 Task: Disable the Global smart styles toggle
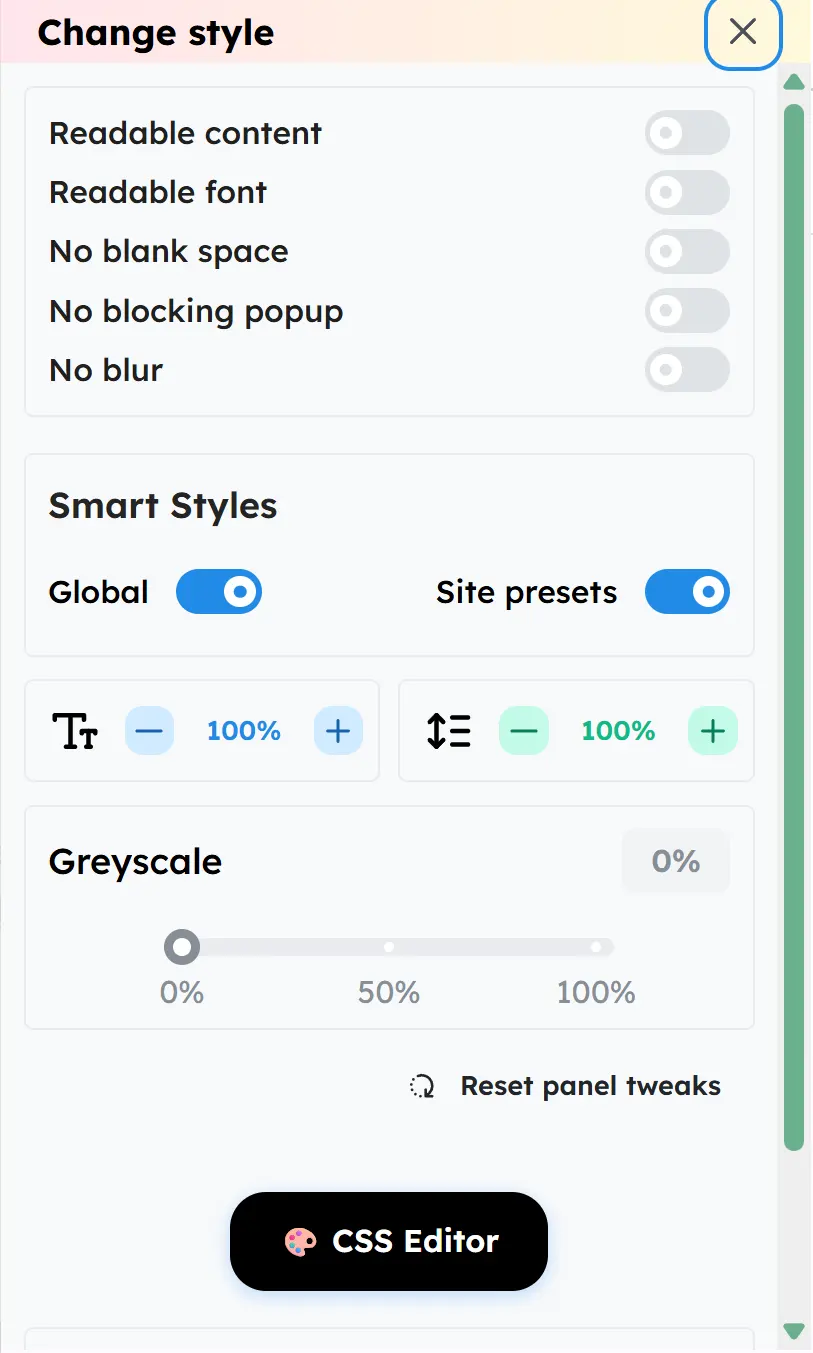click(219, 592)
